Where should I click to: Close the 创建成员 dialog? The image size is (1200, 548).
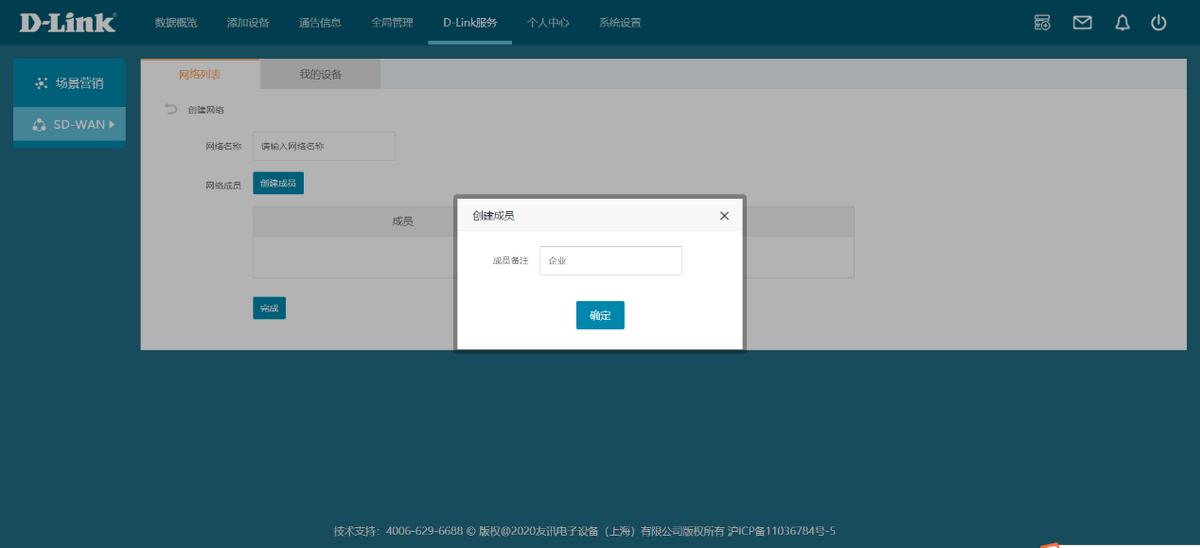724,215
